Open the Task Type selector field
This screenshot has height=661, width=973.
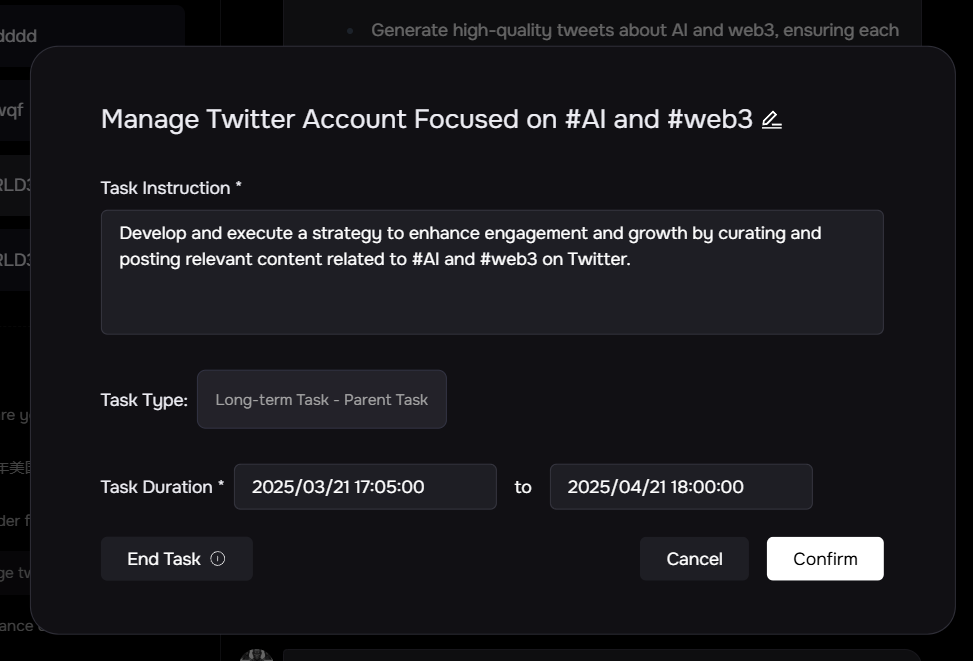coord(321,400)
